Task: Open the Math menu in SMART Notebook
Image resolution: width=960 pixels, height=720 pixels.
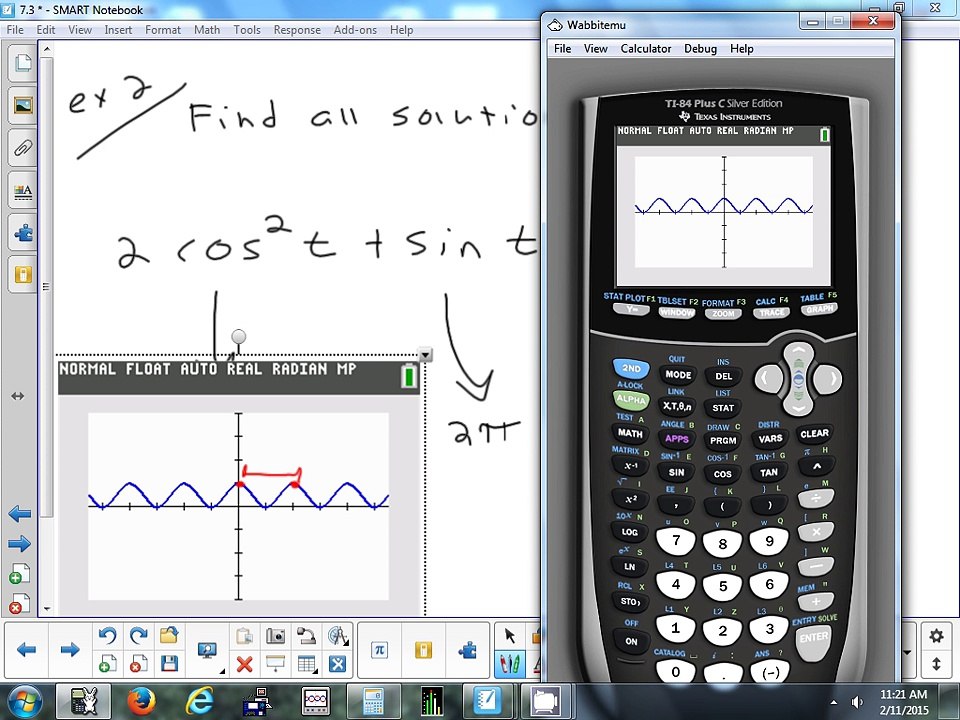Action: click(x=207, y=29)
